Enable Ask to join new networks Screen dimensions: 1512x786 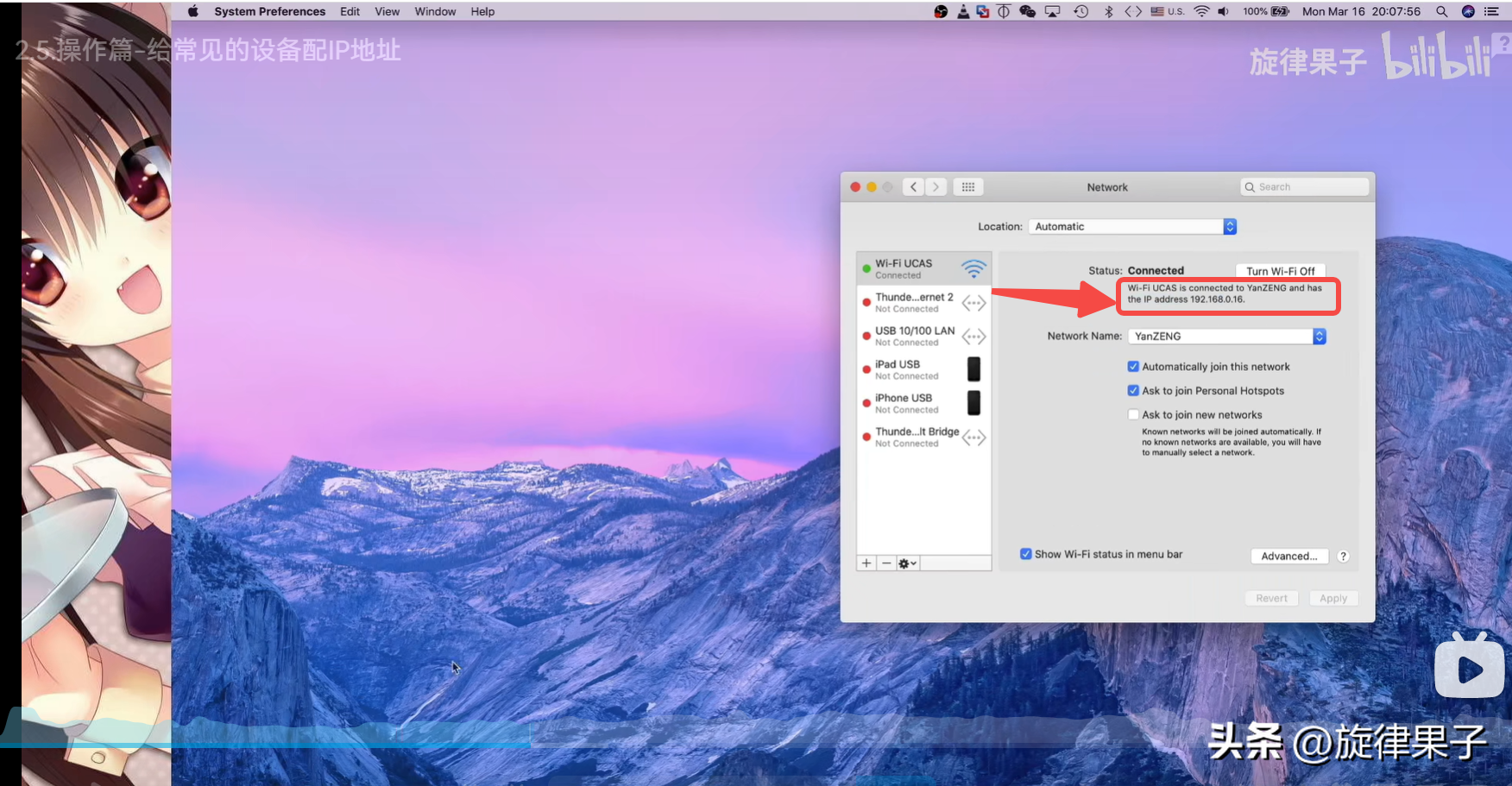coord(1133,415)
